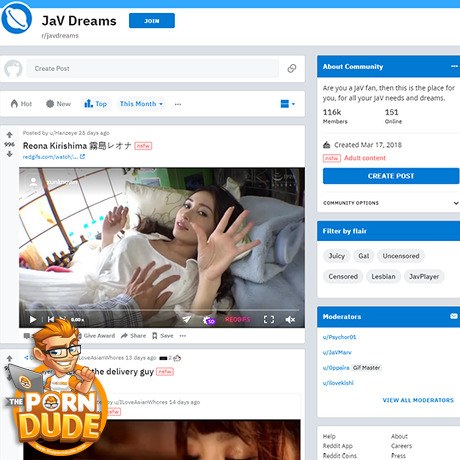460x460 pixels.
Task: Open the redgifs.com/watch external link
Action: point(54,157)
